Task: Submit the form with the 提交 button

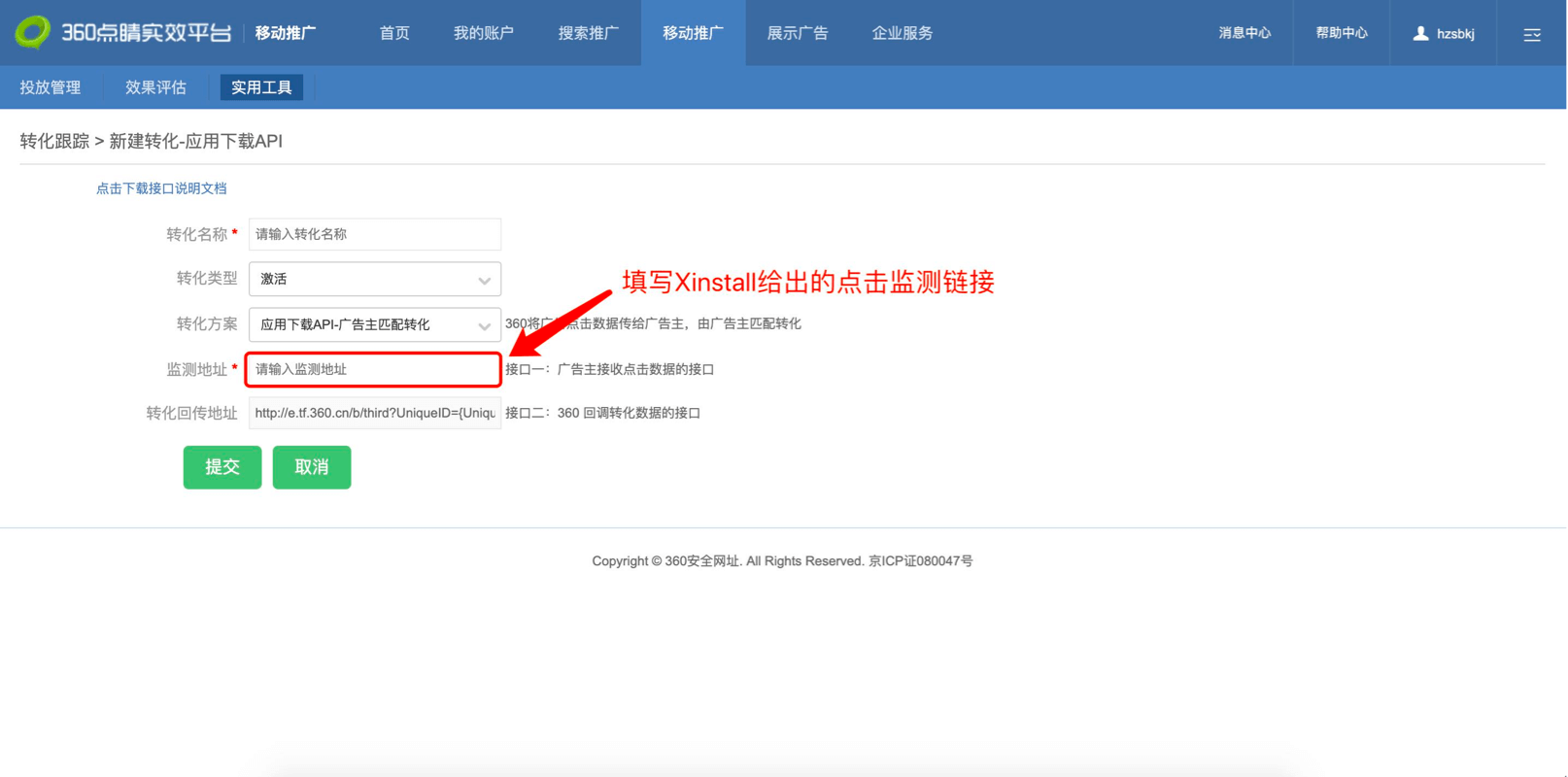Action: [x=222, y=467]
